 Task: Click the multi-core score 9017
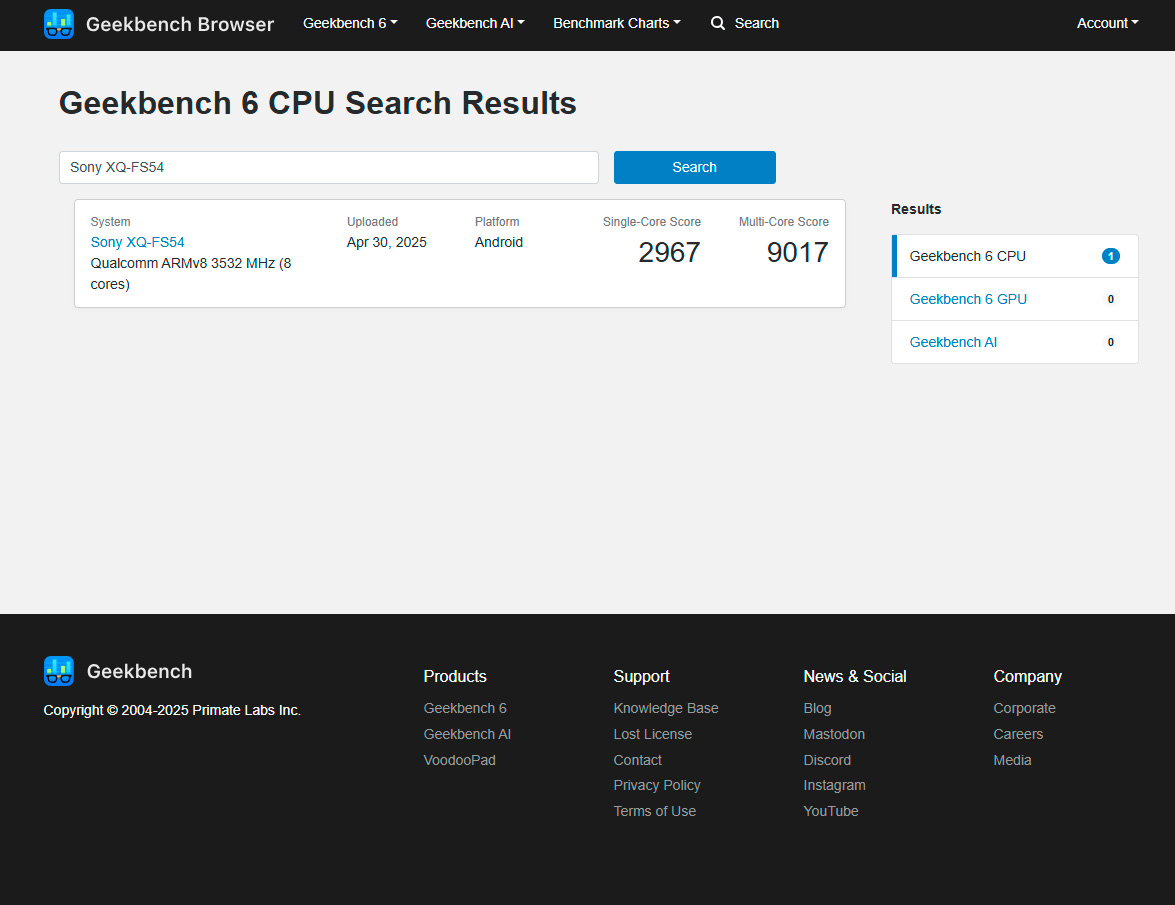pyautogui.click(x=797, y=252)
